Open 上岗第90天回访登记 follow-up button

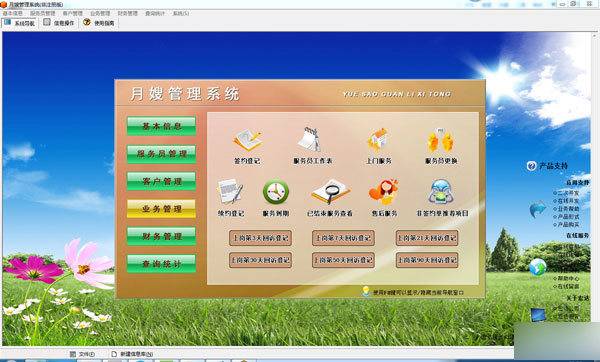(427, 260)
